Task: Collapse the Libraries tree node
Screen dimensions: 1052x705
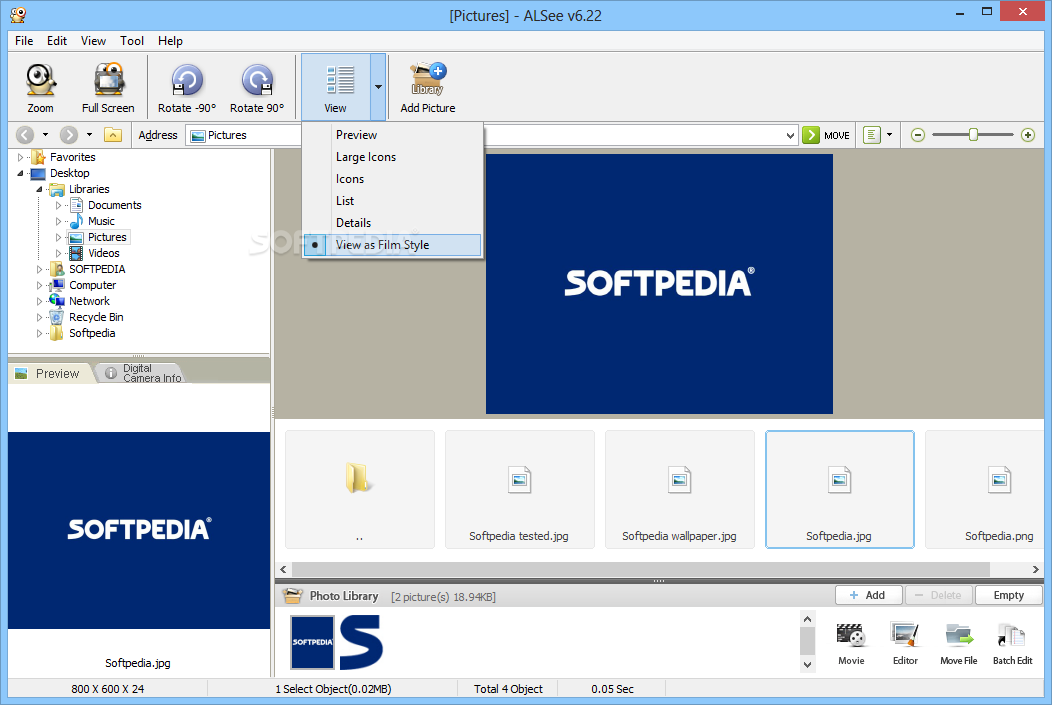Action: 39,189
